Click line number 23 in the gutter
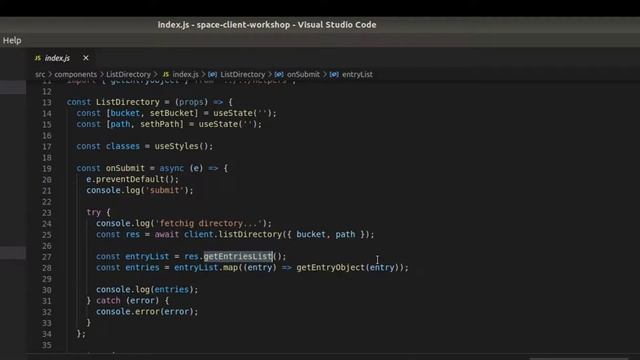Viewport: 640px width, 360px height. tap(47, 213)
